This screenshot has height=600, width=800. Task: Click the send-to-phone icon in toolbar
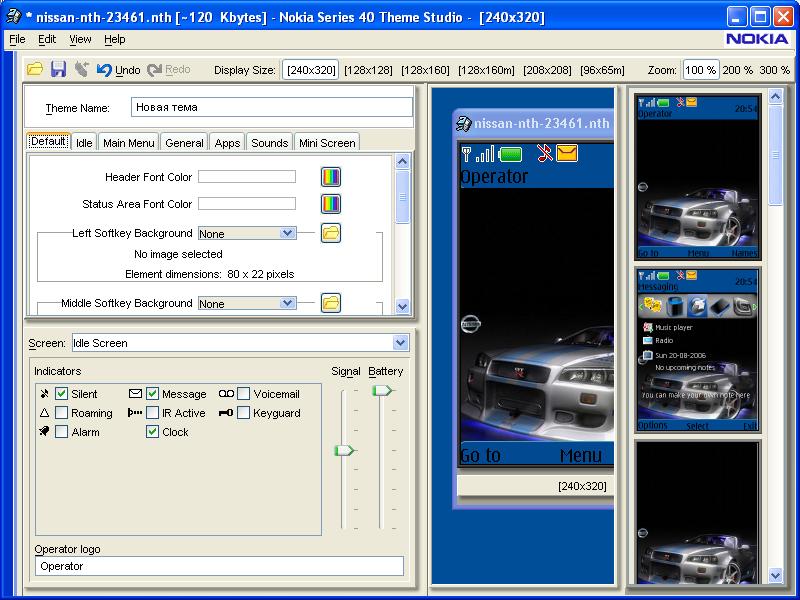81,69
